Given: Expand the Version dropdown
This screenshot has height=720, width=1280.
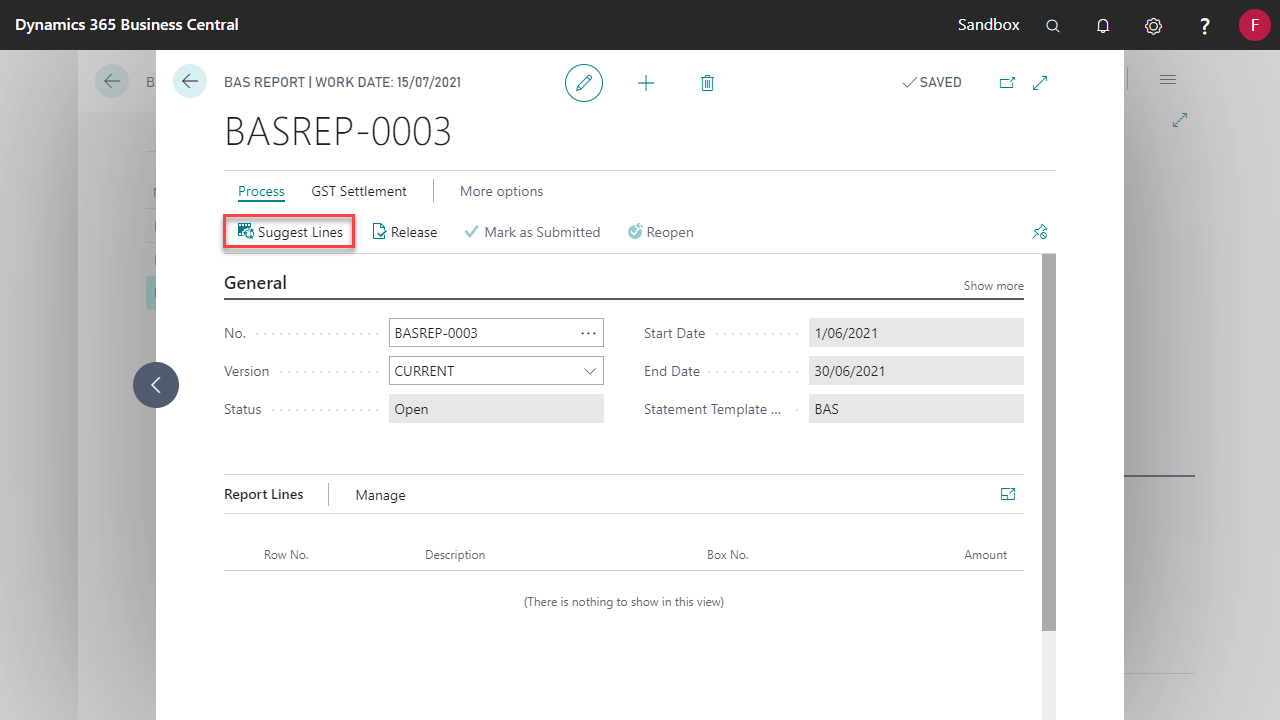Looking at the screenshot, I should click(x=589, y=371).
